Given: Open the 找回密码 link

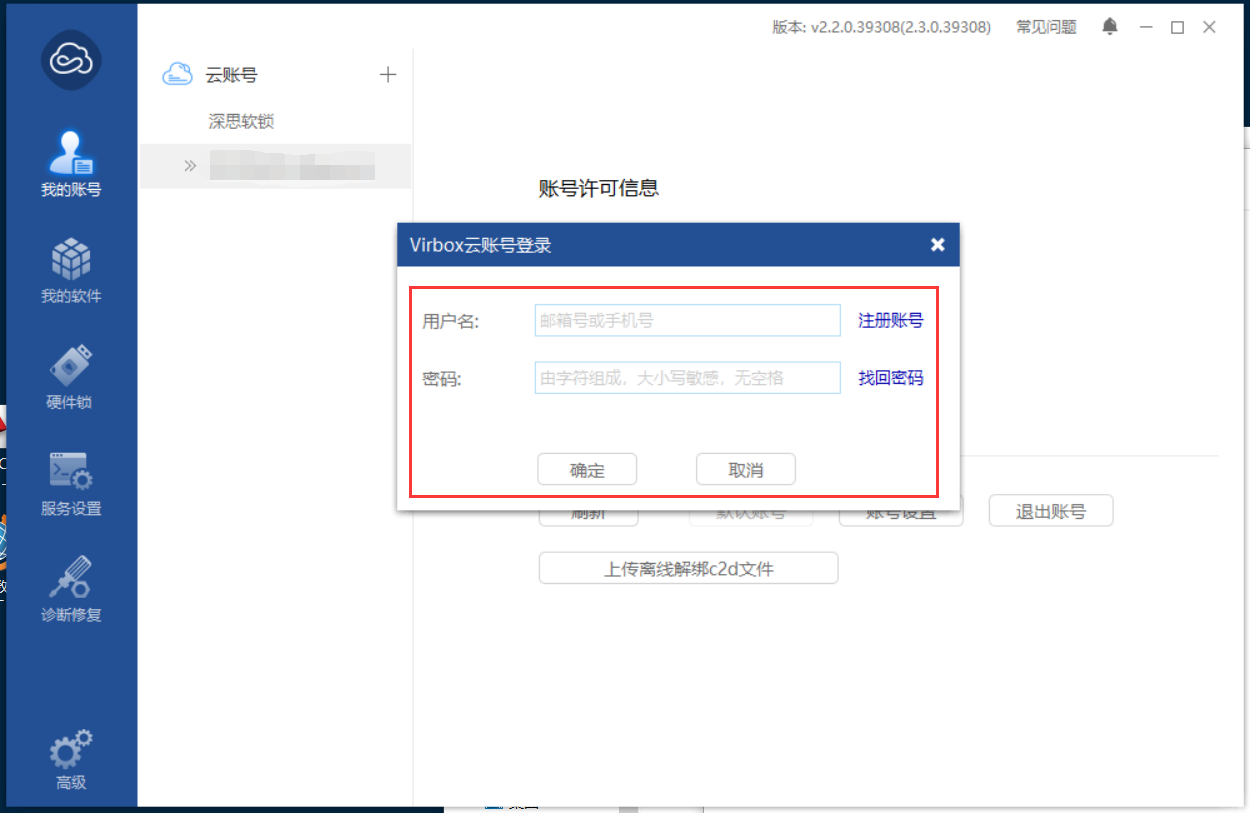Looking at the screenshot, I should pyautogui.click(x=890, y=378).
